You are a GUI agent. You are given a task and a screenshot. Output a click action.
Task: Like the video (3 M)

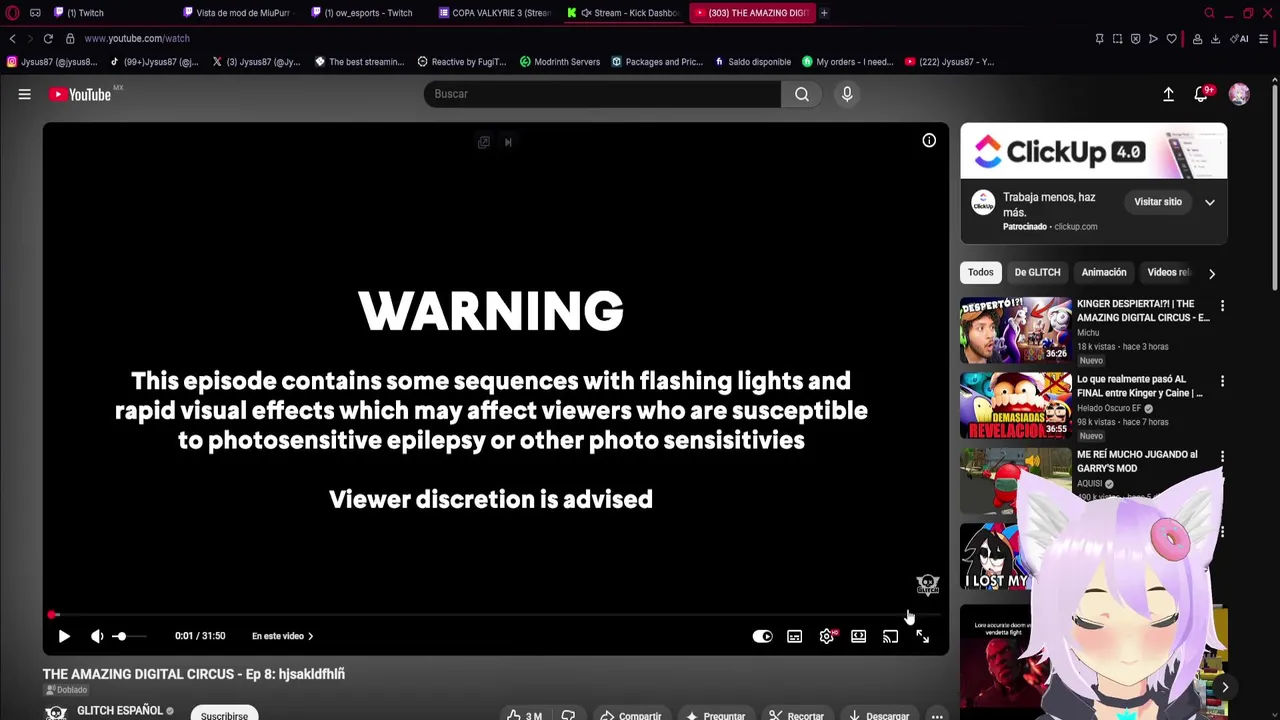[525, 716]
